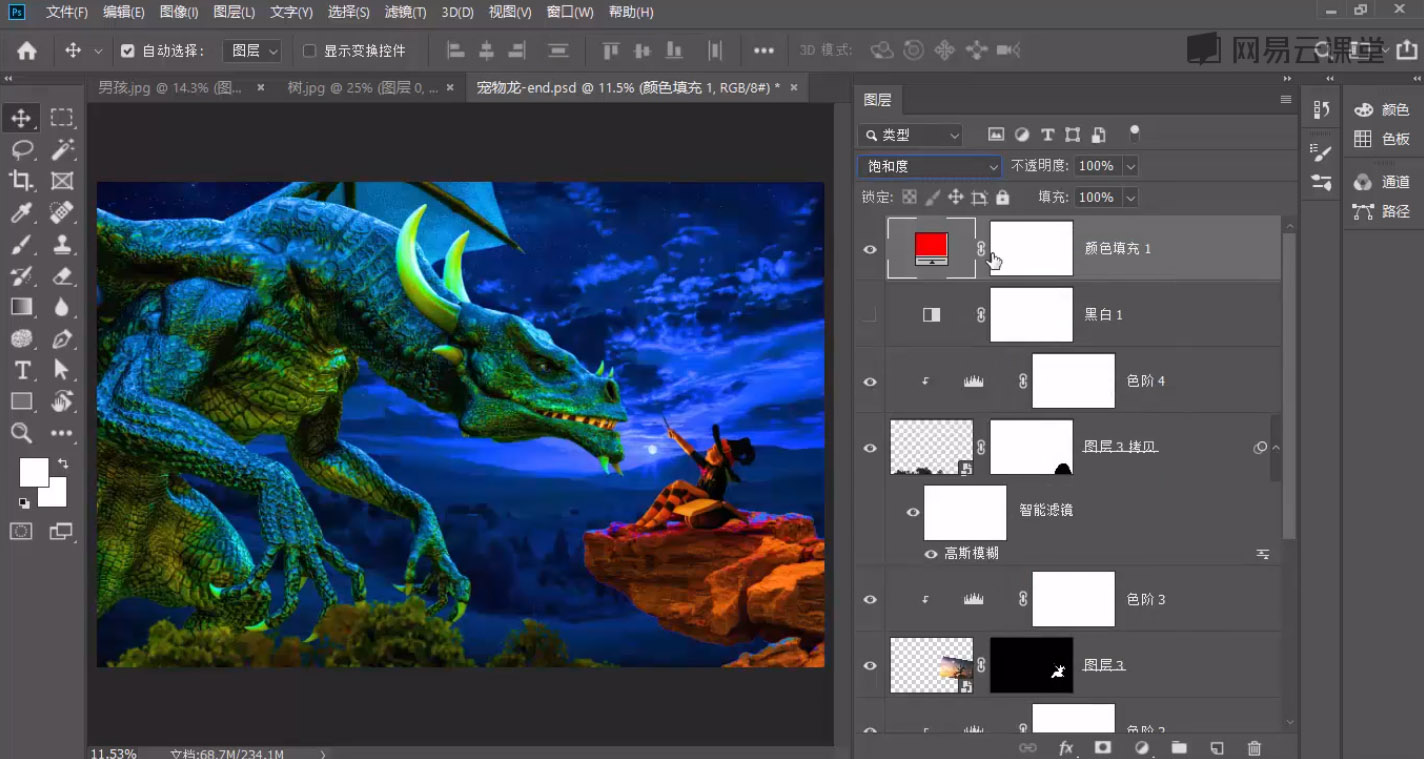Viewport: 1424px width, 759px height.
Task: Enable 显示变换控件 checkbox
Action: tap(309, 51)
